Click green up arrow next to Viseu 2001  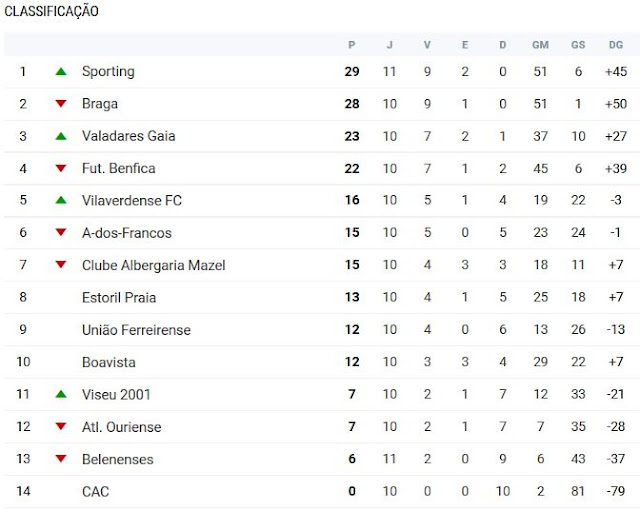click(x=61, y=395)
